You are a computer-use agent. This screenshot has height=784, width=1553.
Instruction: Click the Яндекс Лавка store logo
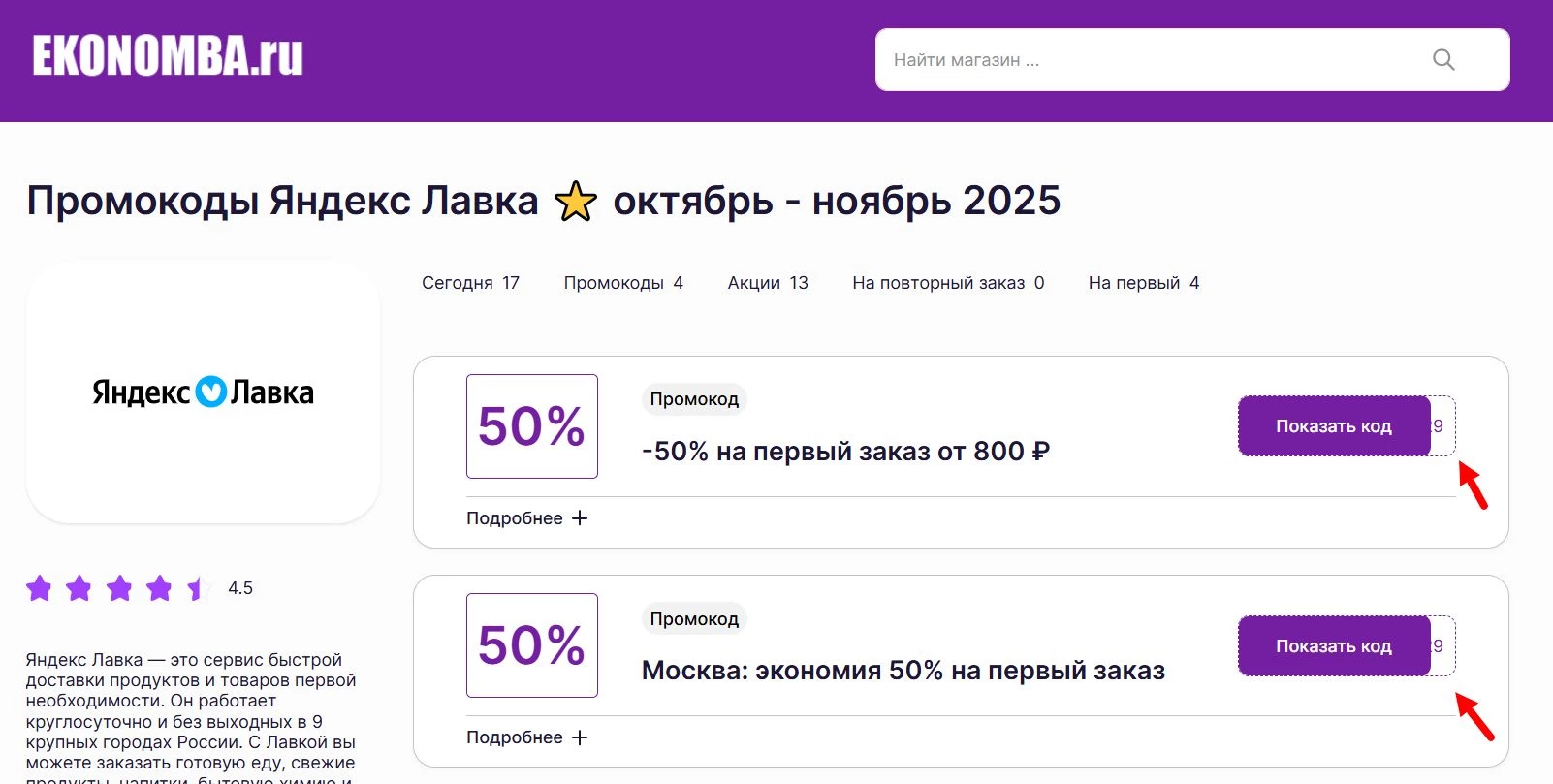(x=203, y=392)
